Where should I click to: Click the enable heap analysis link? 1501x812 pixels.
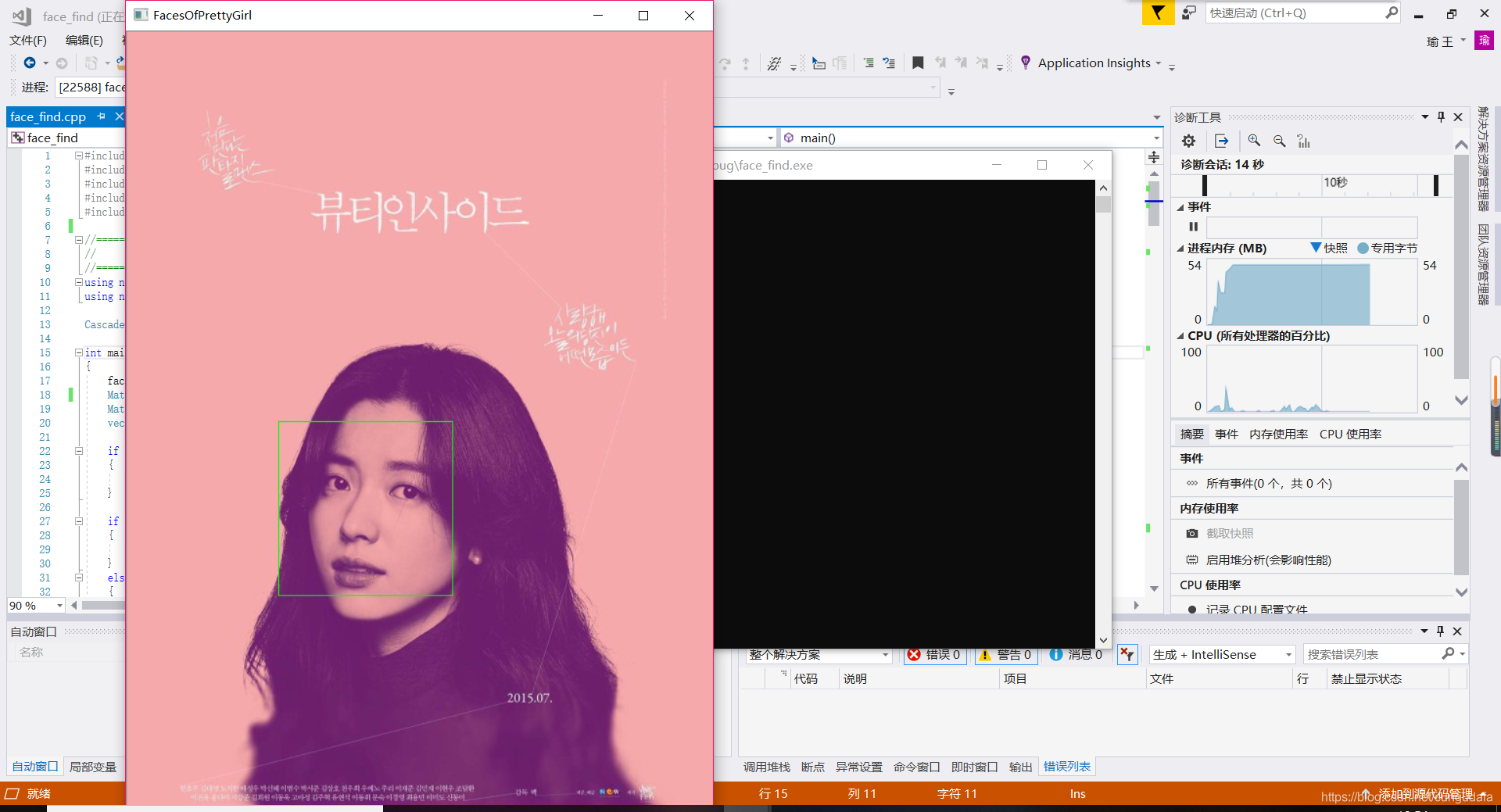[x=1268, y=560]
